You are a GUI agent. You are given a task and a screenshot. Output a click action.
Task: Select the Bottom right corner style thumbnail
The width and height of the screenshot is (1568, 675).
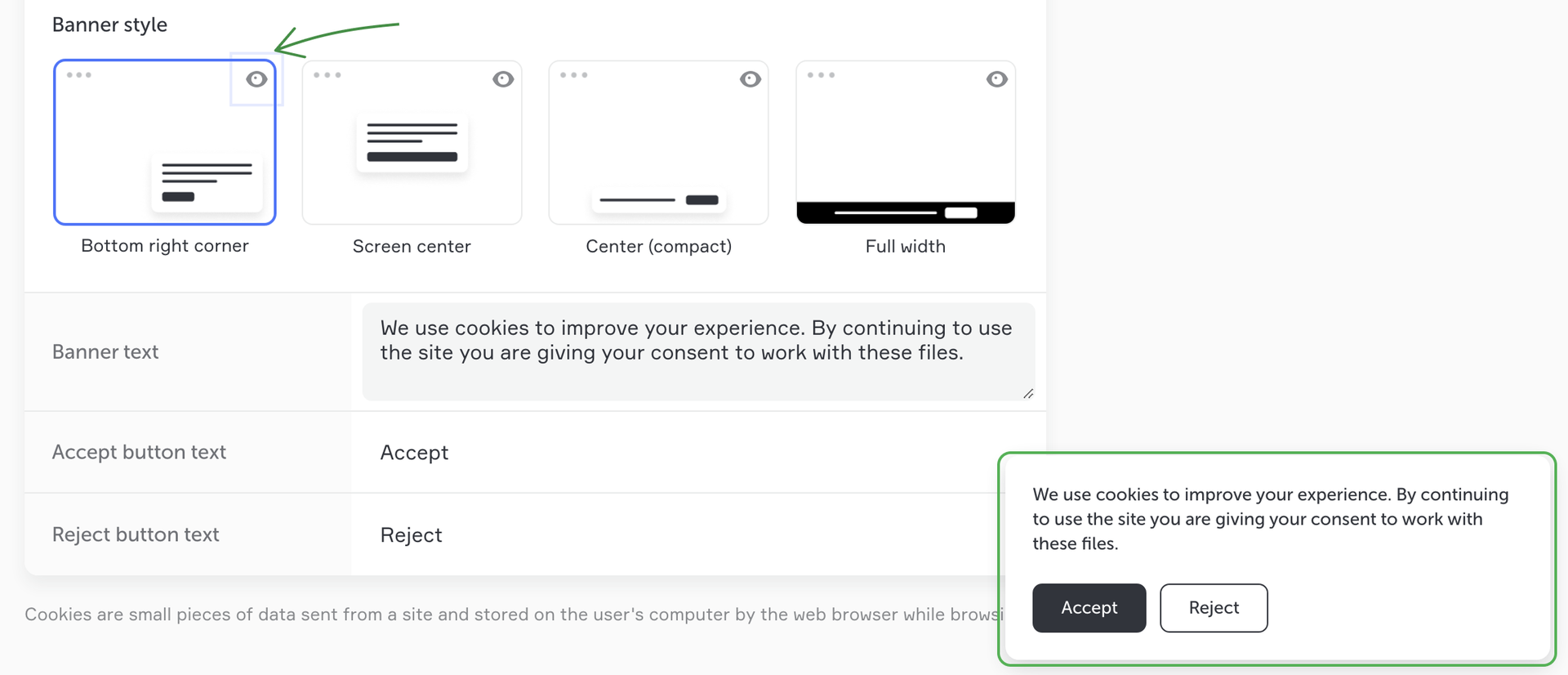pos(164,143)
